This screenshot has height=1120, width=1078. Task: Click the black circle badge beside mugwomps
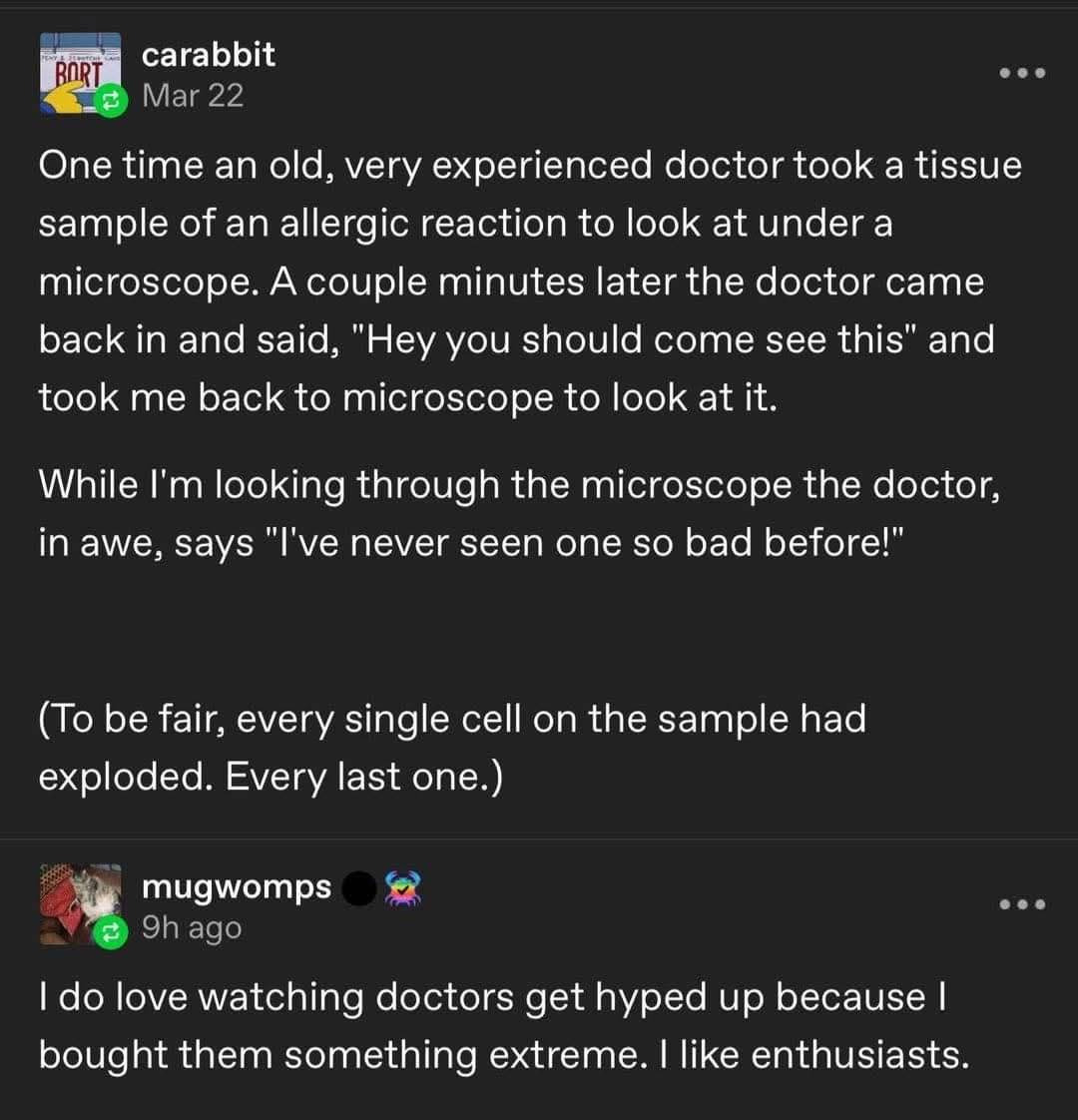(359, 888)
